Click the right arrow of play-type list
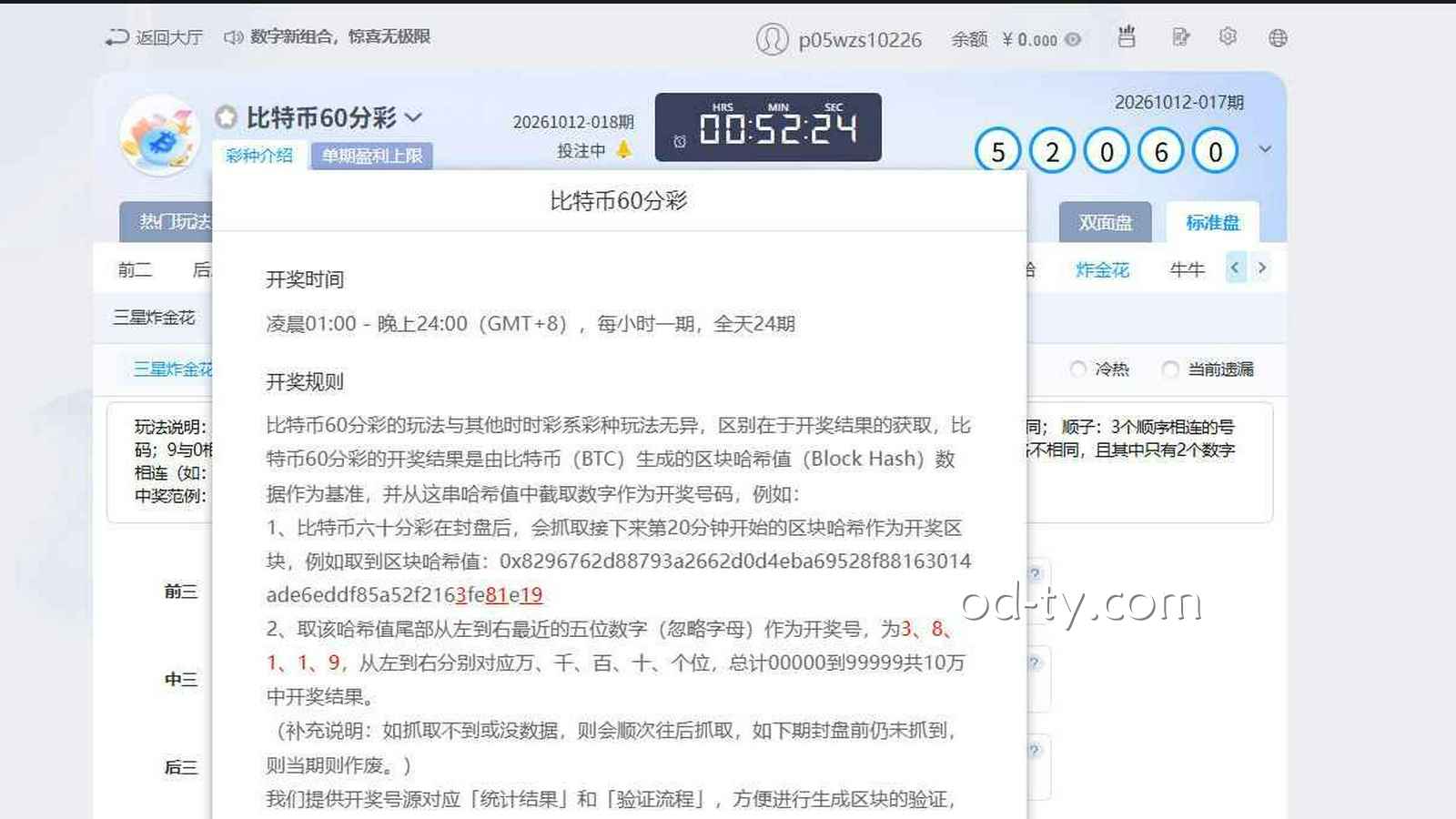1456x819 pixels. click(1261, 268)
